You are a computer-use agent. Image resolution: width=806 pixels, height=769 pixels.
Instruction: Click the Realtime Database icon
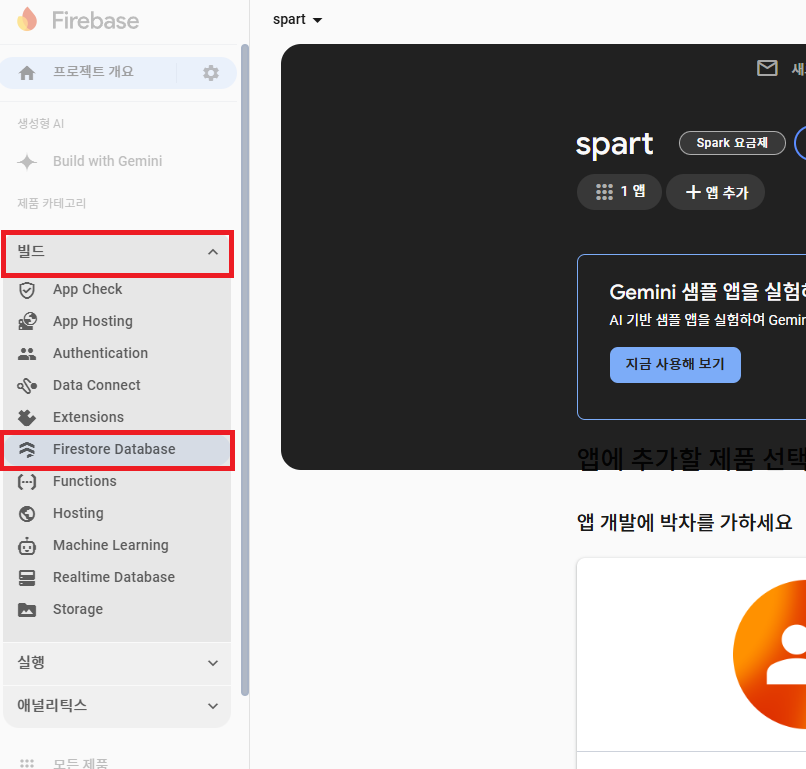(x=27, y=578)
